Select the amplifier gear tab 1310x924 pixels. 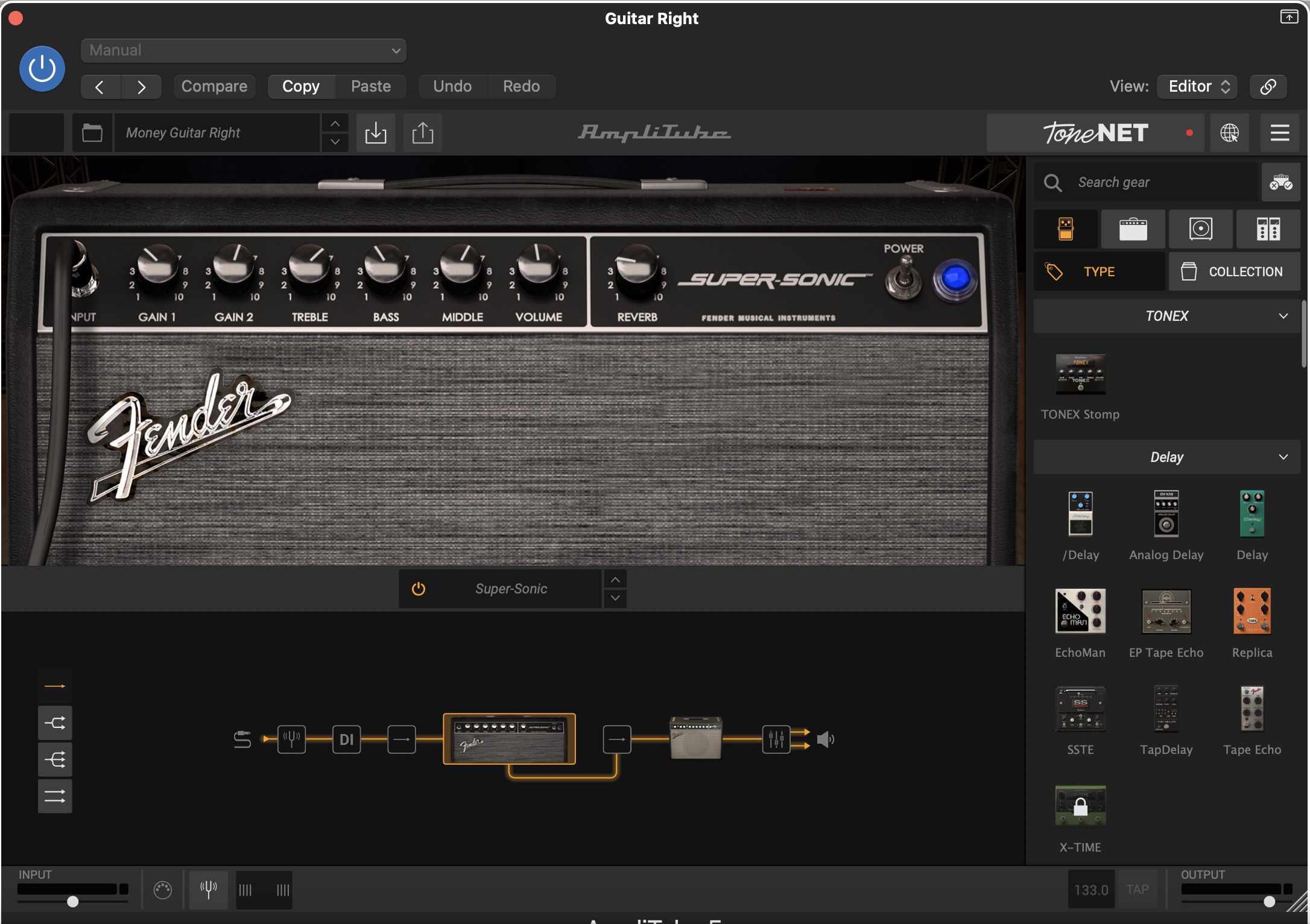(1133, 229)
